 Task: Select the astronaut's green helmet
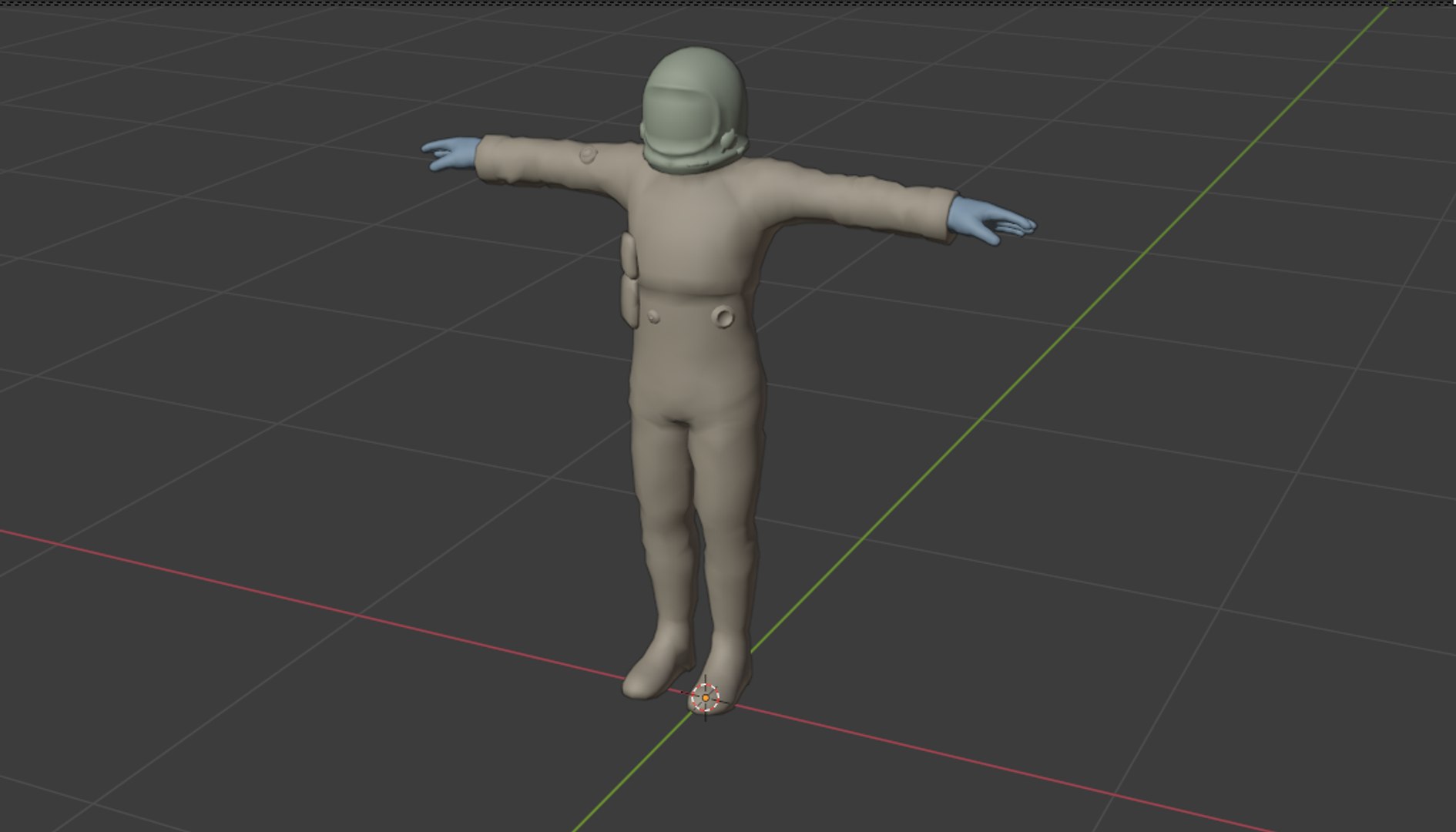(x=694, y=110)
